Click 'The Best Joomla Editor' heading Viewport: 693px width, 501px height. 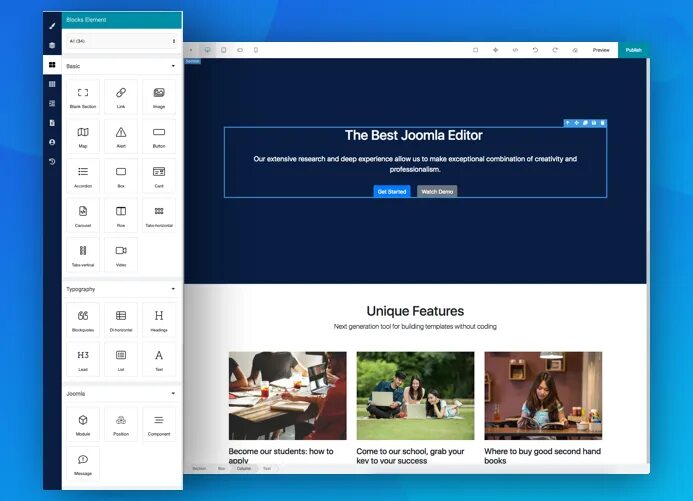(x=414, y=135)
